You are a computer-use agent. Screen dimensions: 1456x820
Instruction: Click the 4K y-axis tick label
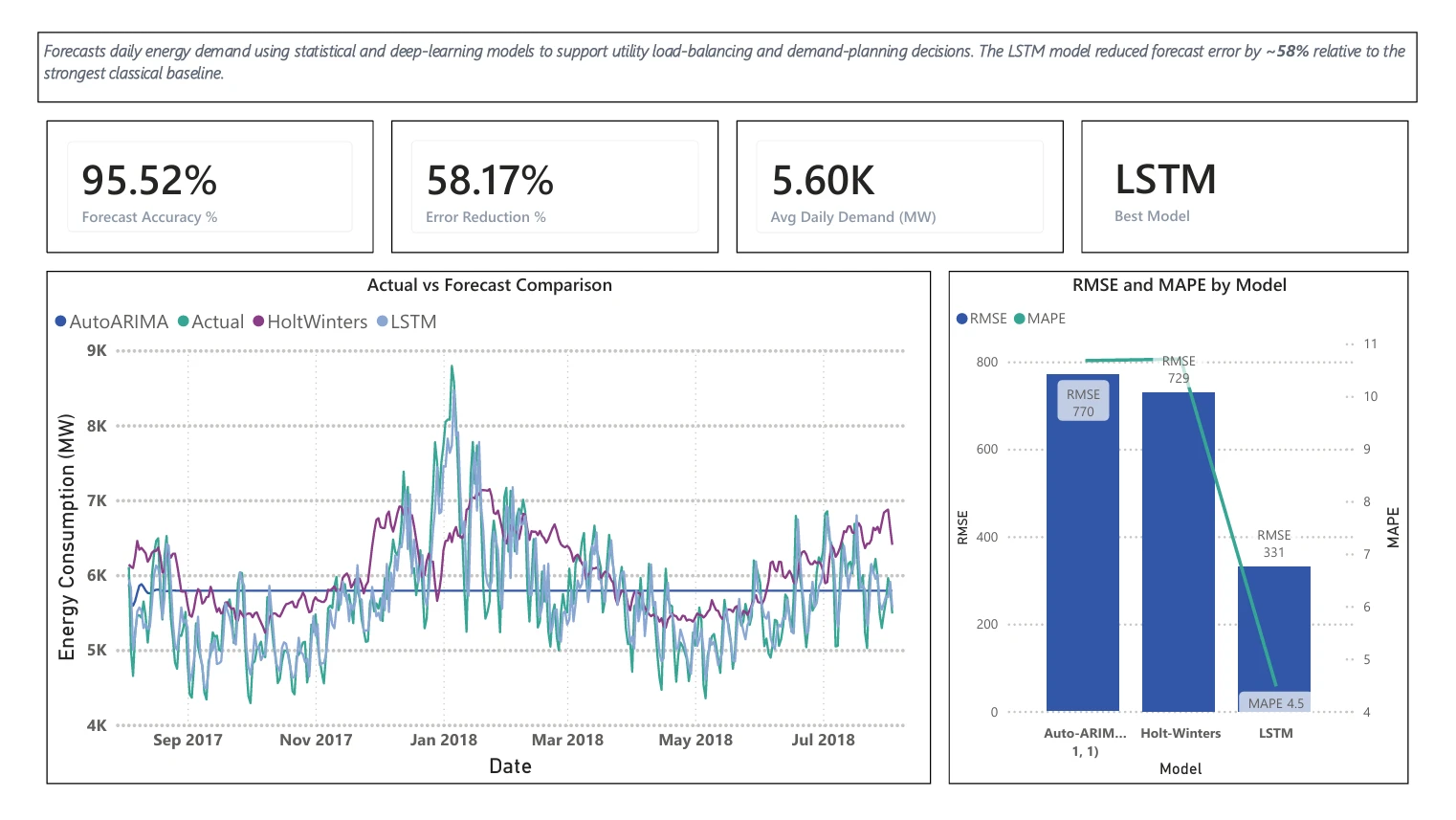(97, 725)
